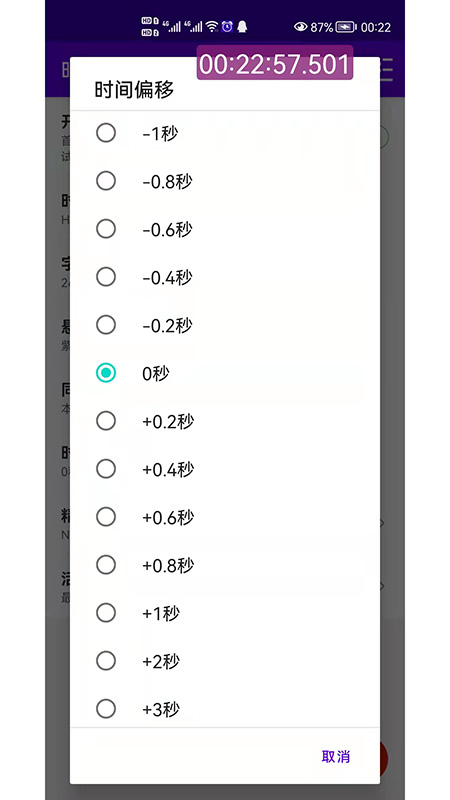Select the -0.8秒 offset option
The height and width of the screenshot is (800, 450).
tap(224, 182)
